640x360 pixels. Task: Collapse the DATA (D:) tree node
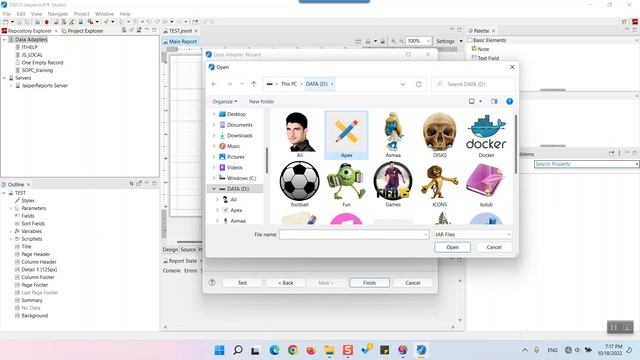[213, 189]
